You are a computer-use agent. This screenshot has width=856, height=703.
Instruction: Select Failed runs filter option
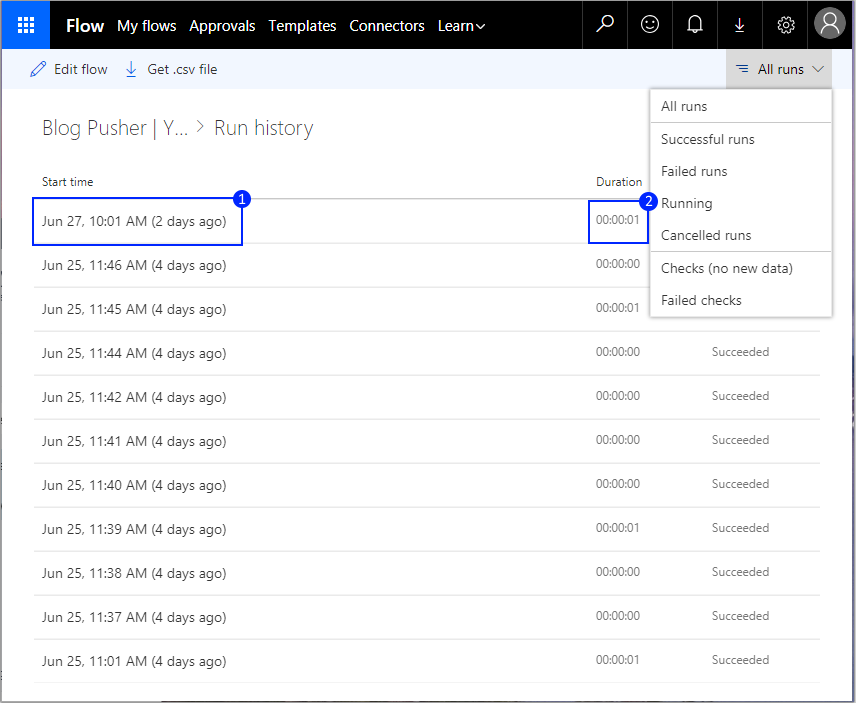pyautogui.click(x=694, y=171)
